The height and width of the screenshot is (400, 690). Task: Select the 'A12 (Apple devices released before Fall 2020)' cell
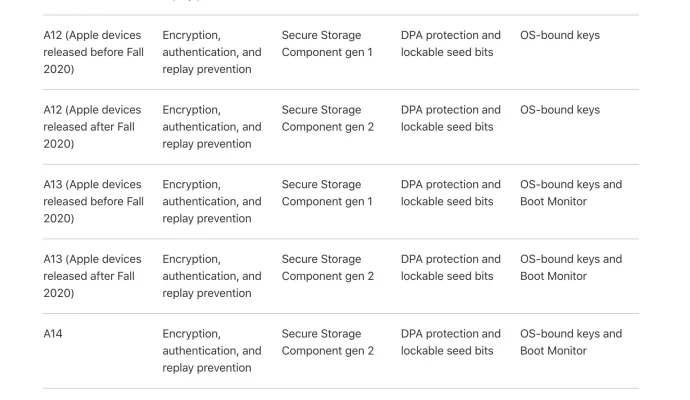[94, 52]
